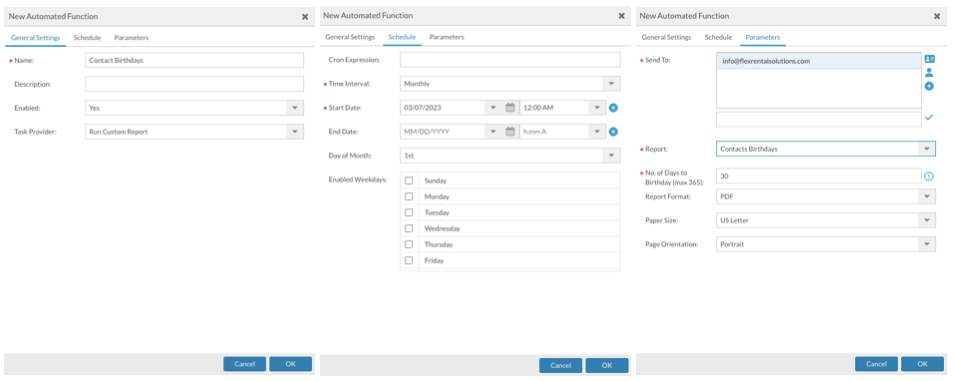Screen dimensions: 954x381
Task: Check the Sunday weekday box
Action: (x=409, y=180)
